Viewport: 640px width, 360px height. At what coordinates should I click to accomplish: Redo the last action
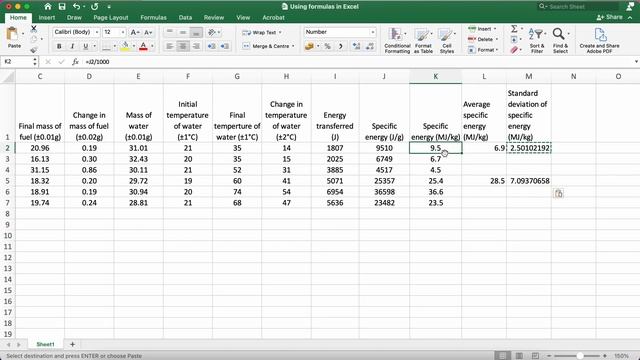click(95, 7)
